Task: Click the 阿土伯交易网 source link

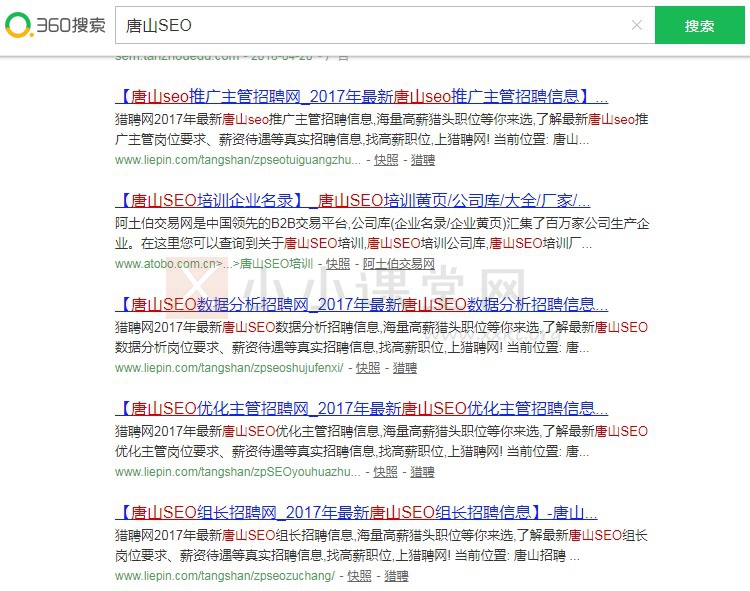Action: [x=399, y=264]
